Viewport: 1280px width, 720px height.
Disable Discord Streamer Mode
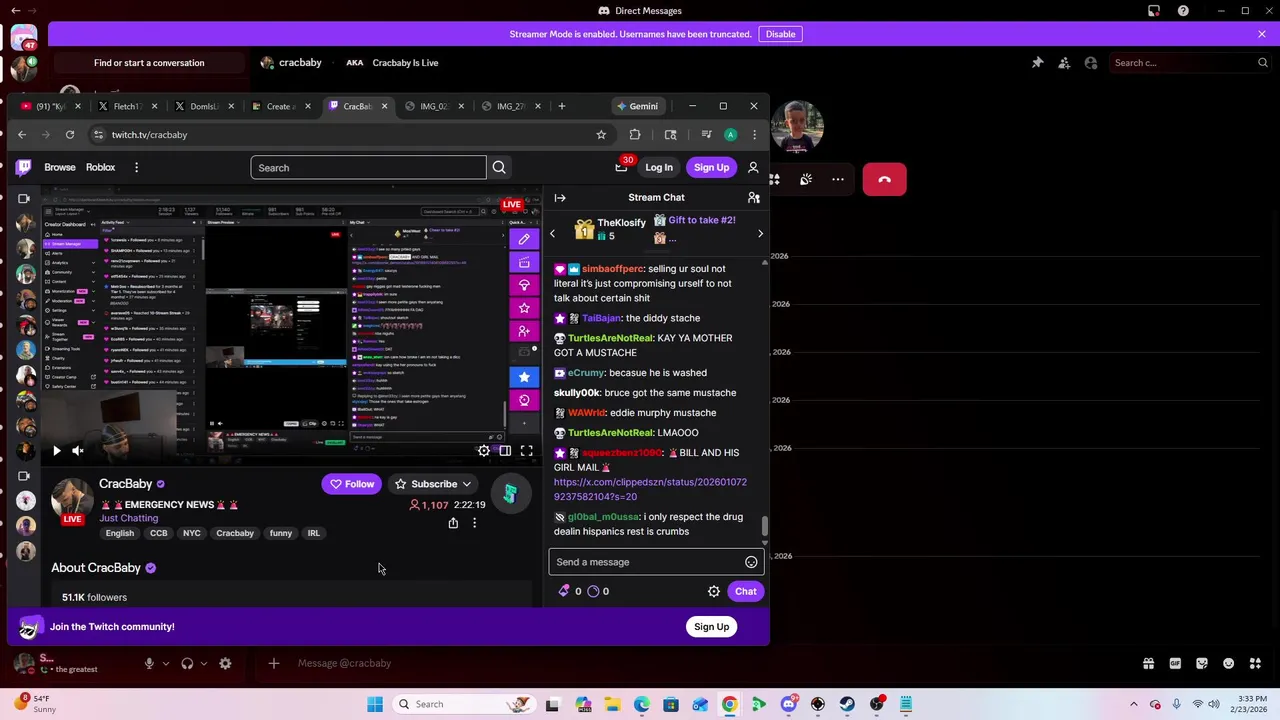tap(780, 34)
